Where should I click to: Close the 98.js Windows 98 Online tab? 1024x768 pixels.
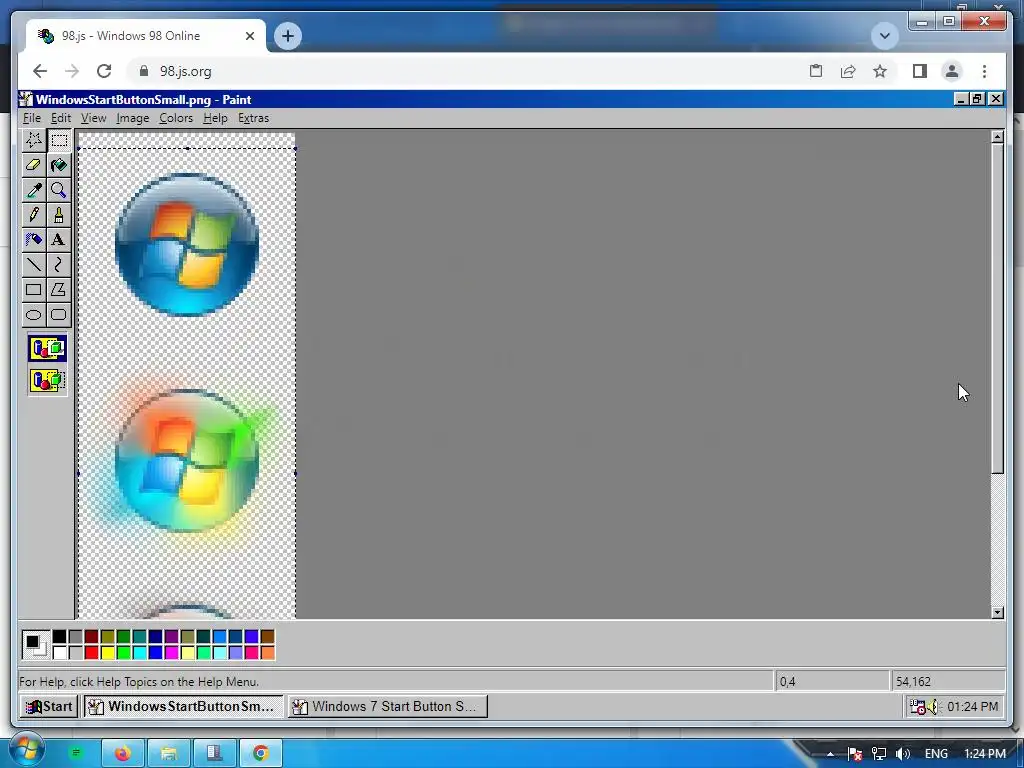point(249,36)
